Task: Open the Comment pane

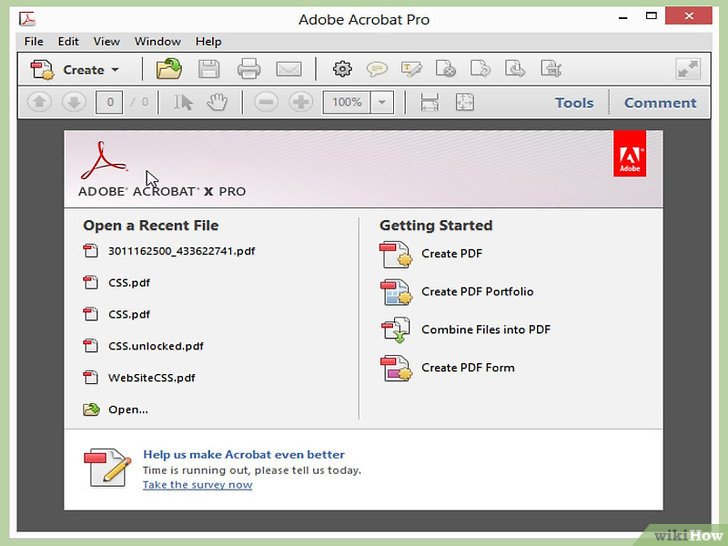Action: click(660, 103)
